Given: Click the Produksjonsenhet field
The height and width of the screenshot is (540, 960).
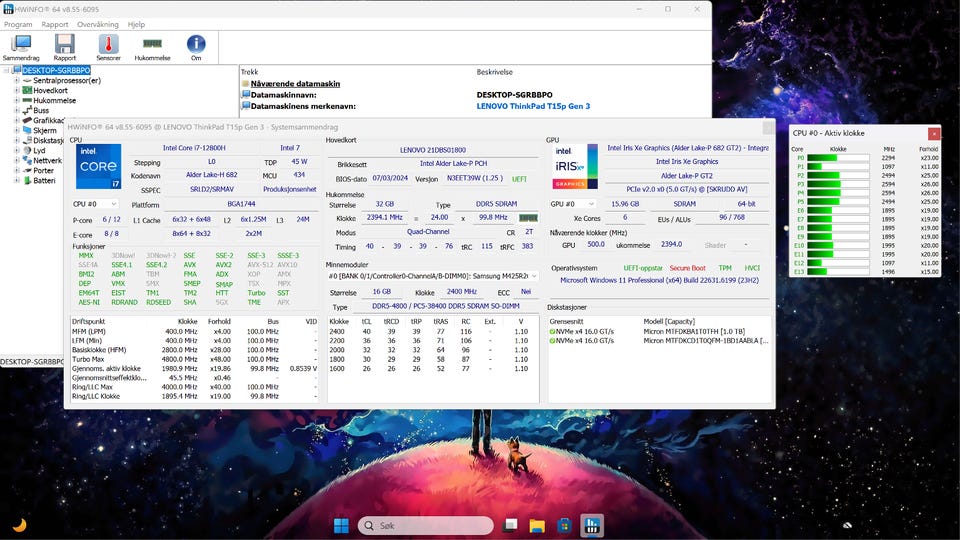Looking at the screenshot, I should coord(290,189).
